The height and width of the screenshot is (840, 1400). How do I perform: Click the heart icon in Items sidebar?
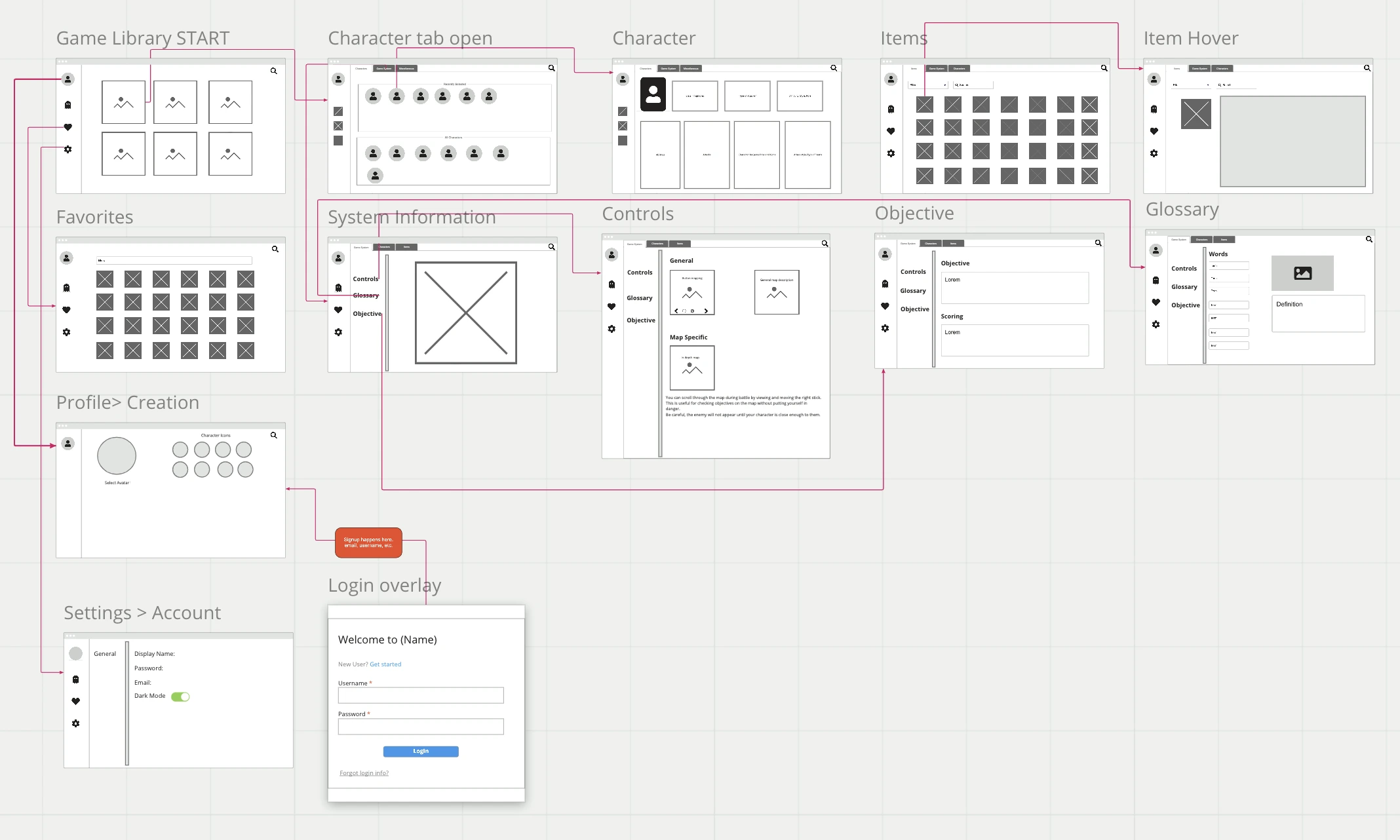(x=891, y=131)
